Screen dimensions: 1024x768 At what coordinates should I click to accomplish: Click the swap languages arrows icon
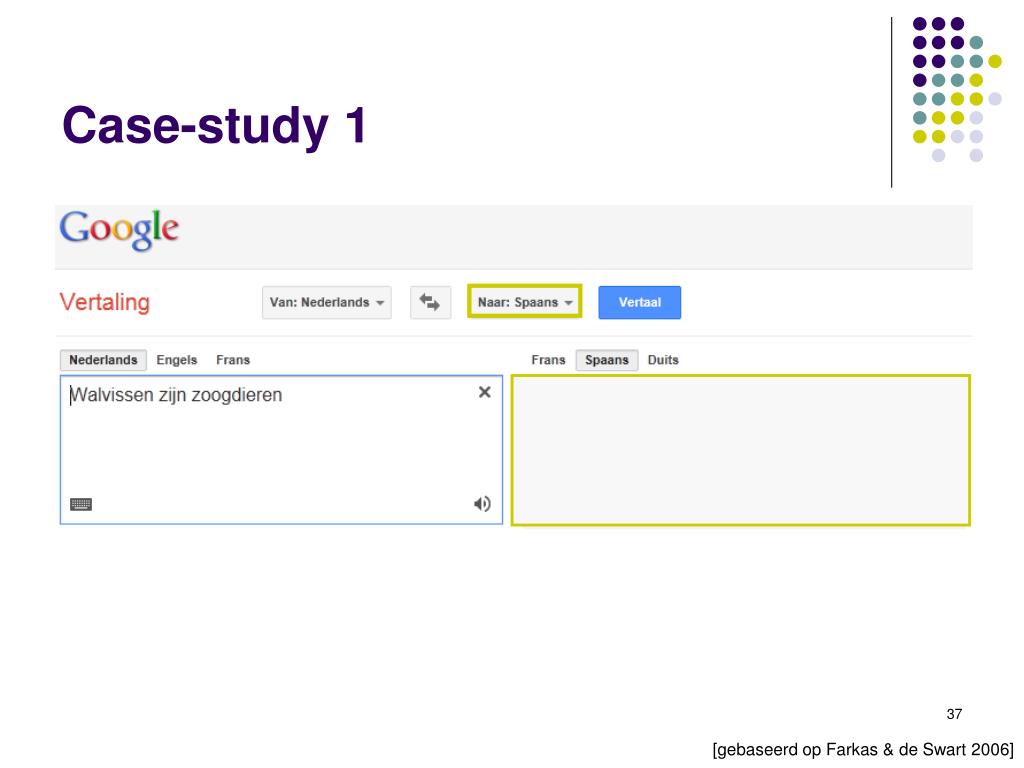tap(430, 302)
